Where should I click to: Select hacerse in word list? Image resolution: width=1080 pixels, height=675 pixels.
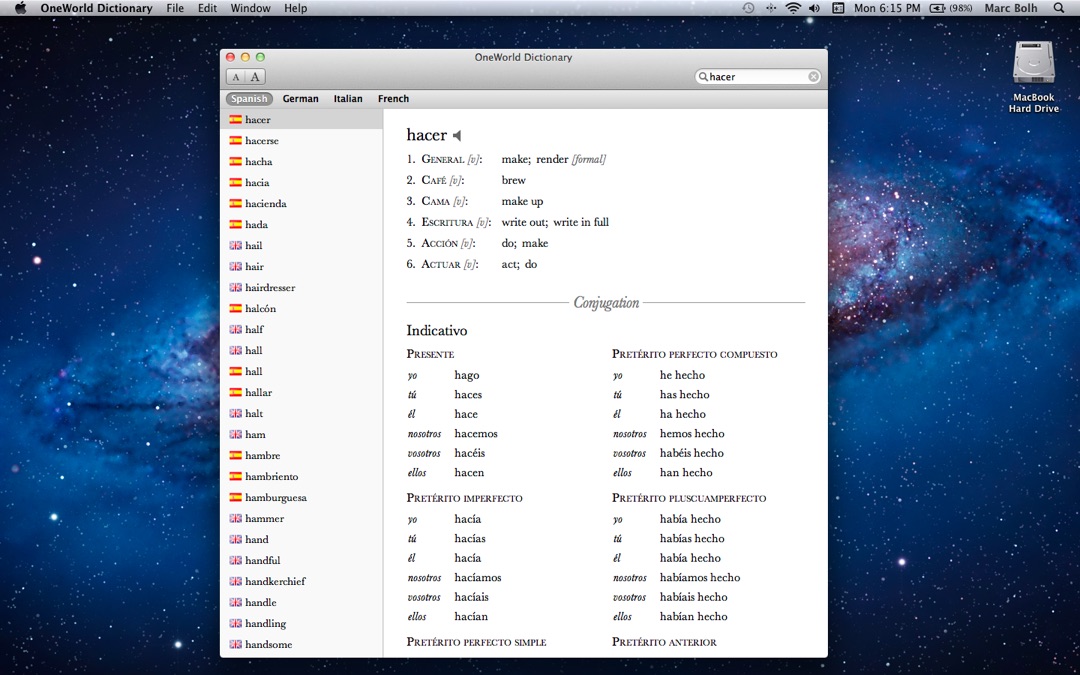pyautogui.click(x=302, y=141)
